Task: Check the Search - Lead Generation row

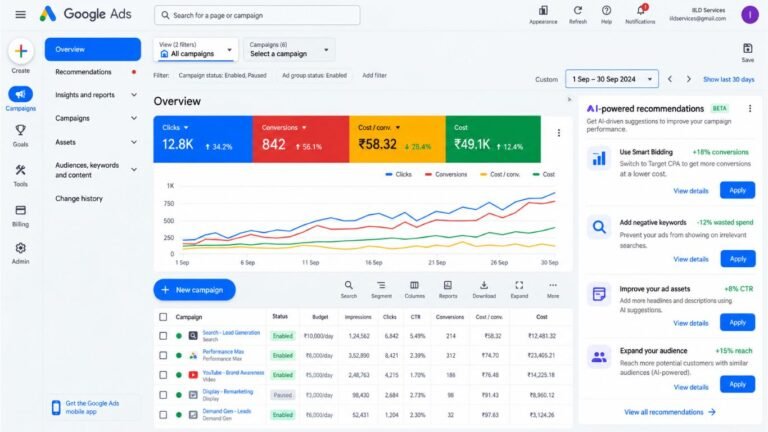Action: coord(163,336)
